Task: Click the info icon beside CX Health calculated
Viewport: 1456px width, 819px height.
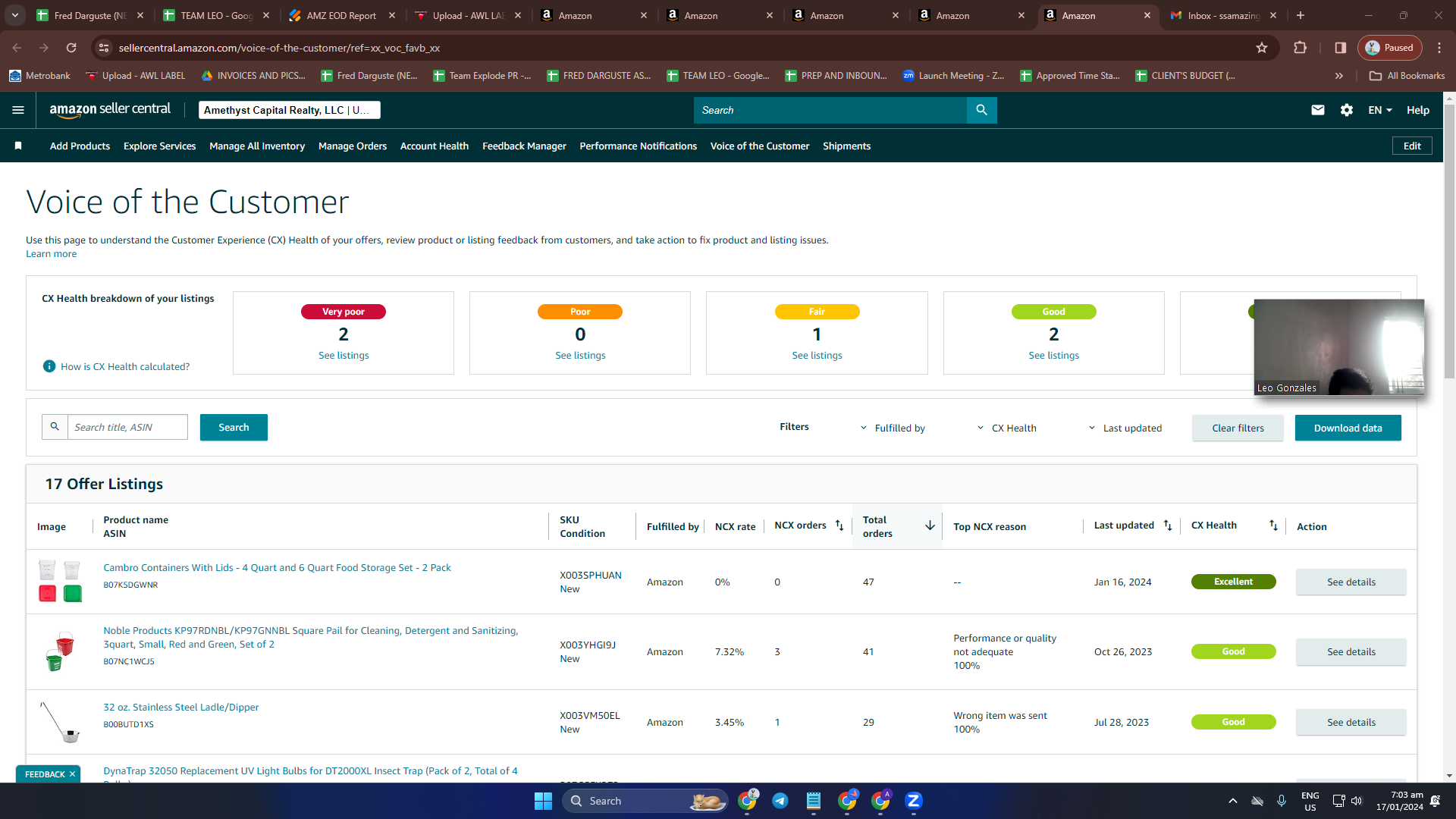Action: [x=49, y=366]
